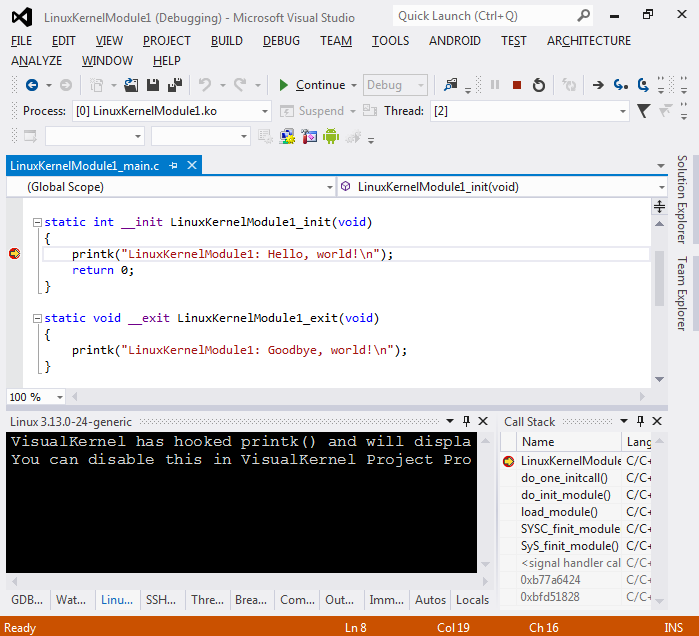Click the thread filter funnel icon
Viewport: 699px width, 636px height.
tap(643, 111)
